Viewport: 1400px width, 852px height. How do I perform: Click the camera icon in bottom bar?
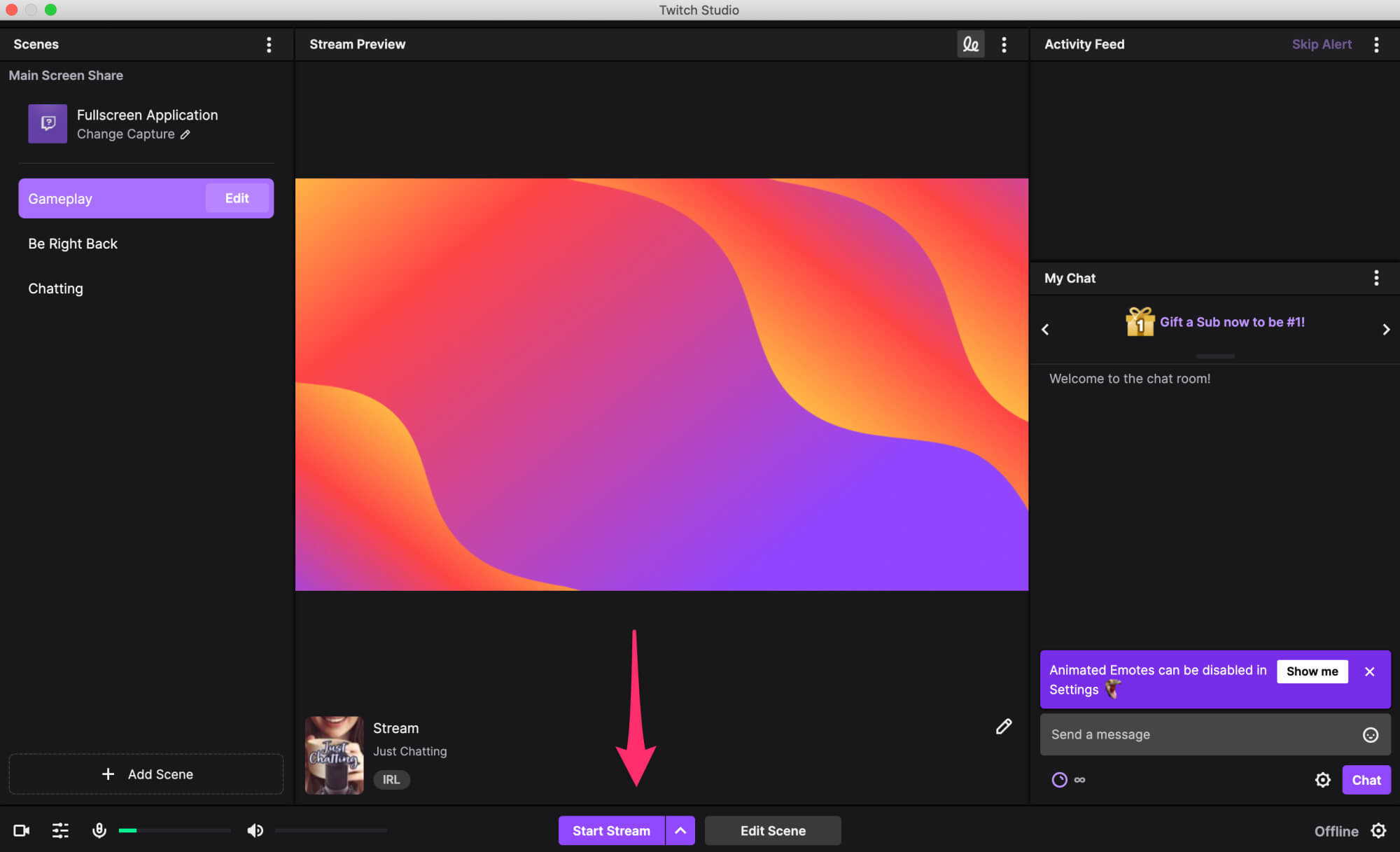coord(21,830)
